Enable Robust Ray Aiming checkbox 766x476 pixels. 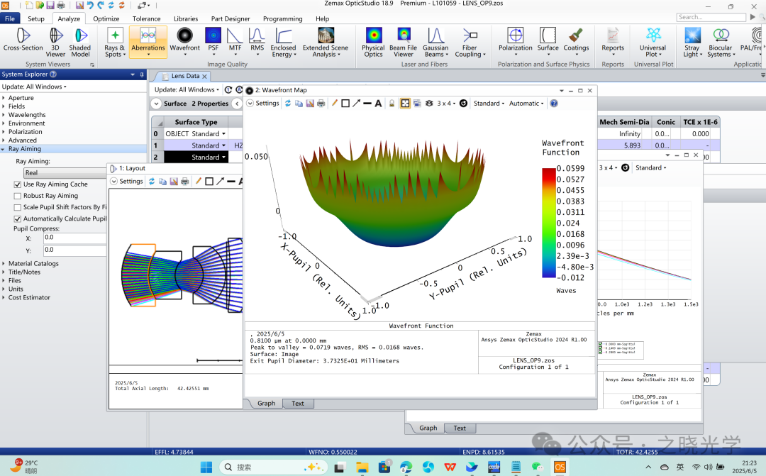tap(17, 196)
